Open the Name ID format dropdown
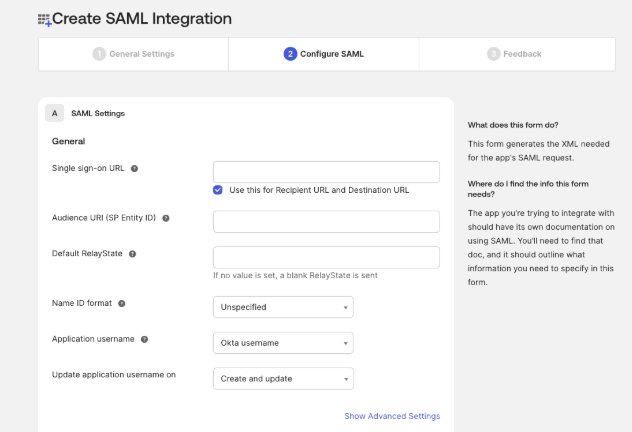 (x=283, y=307)
